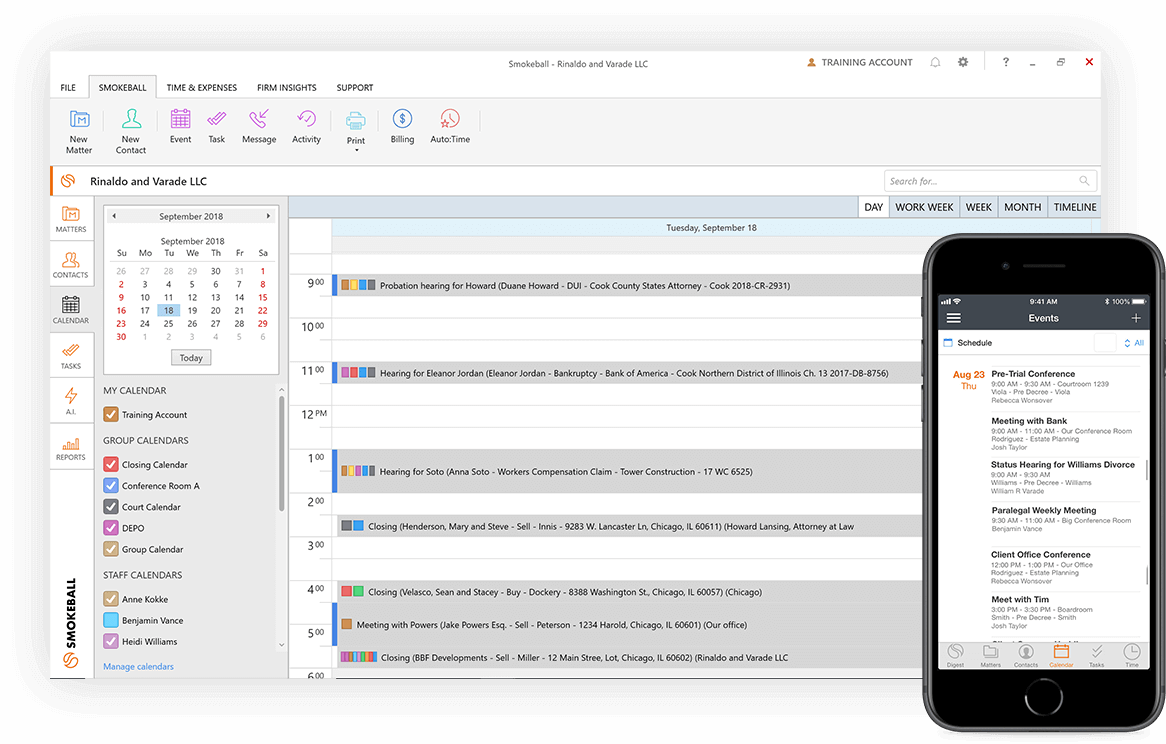
Task: Switch to TIMELINE view
Action: click(x=1075, y=207)
